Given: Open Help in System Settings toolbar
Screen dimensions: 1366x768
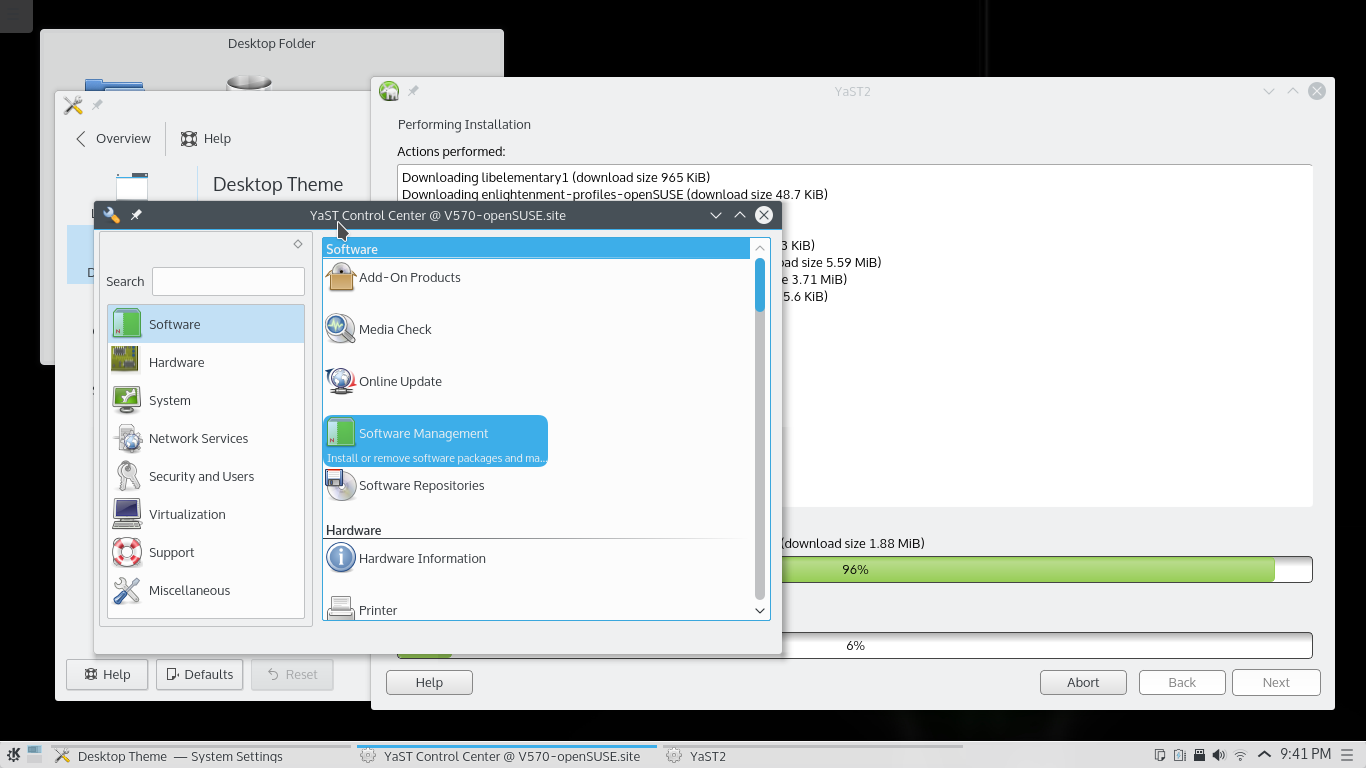Looking at the screenshot, I should [206, 139].
